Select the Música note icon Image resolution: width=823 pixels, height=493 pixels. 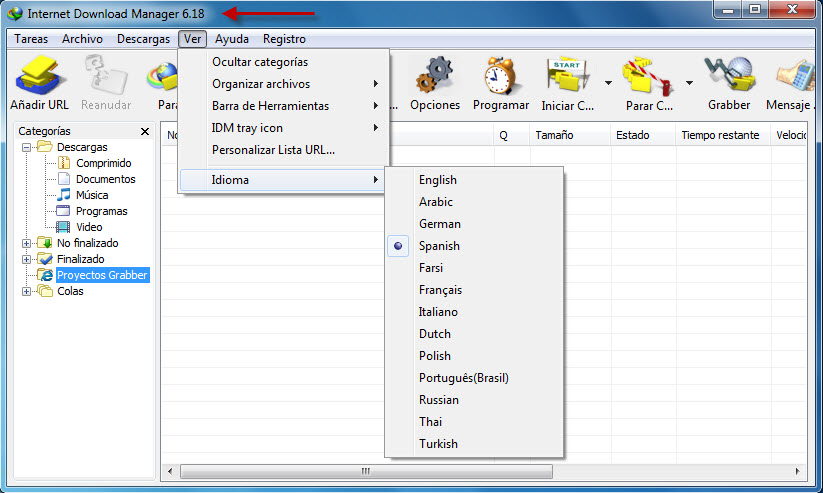click(64, 195)
